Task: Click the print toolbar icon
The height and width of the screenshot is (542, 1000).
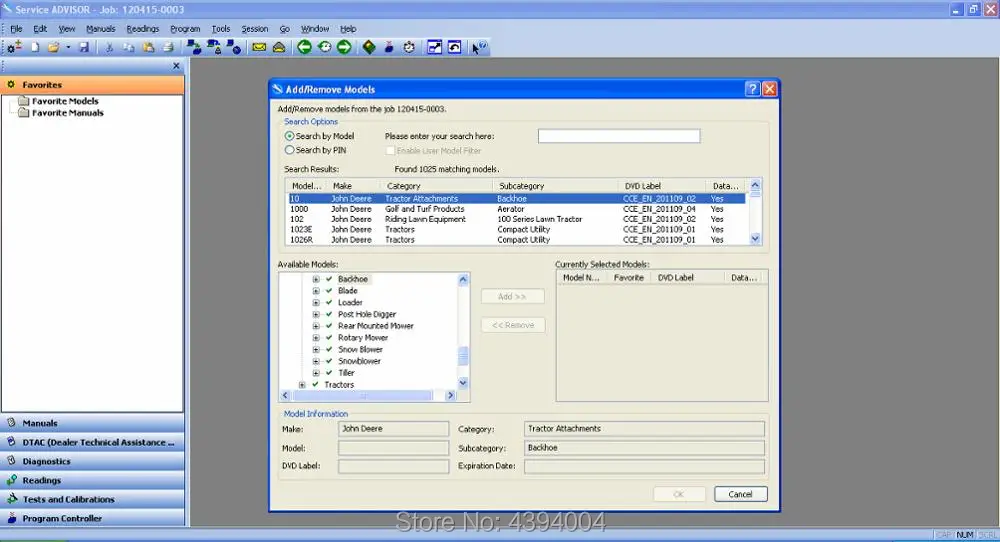Action: tap(168, 47)
